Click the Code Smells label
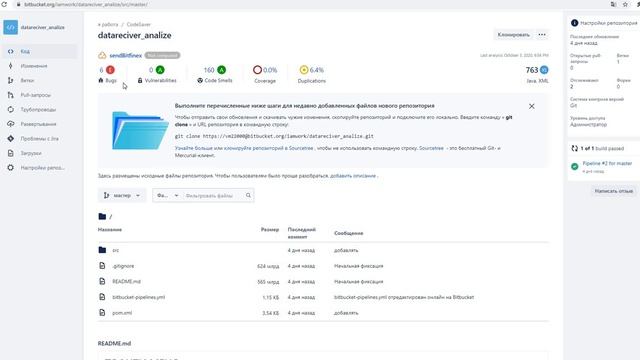Viewport: 640px width, 360px height. click(x=215, y=81)
